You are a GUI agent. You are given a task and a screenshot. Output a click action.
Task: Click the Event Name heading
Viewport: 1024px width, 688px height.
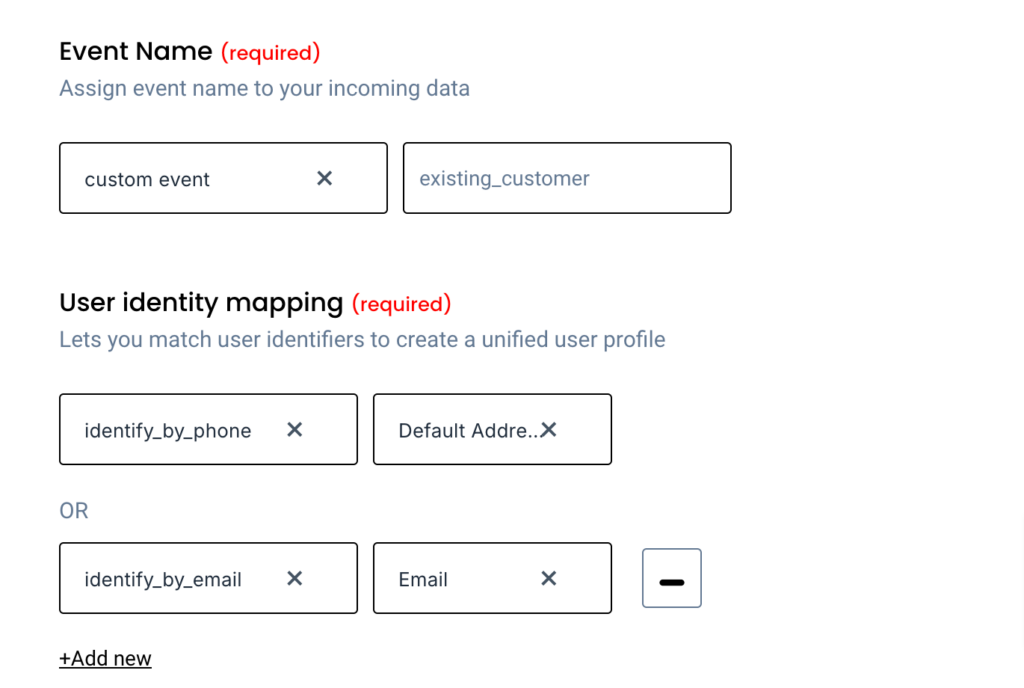[136, 51]
